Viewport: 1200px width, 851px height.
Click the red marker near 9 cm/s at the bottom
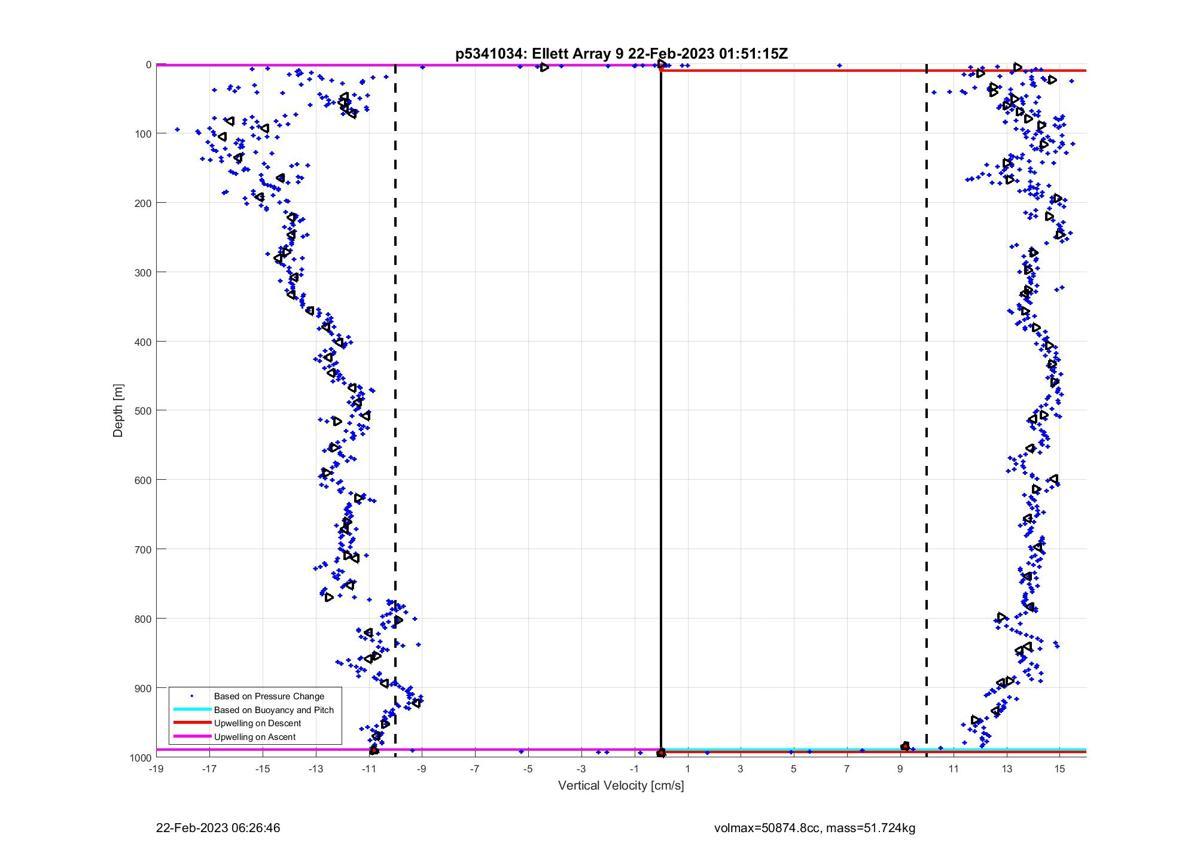click(905, 746)
